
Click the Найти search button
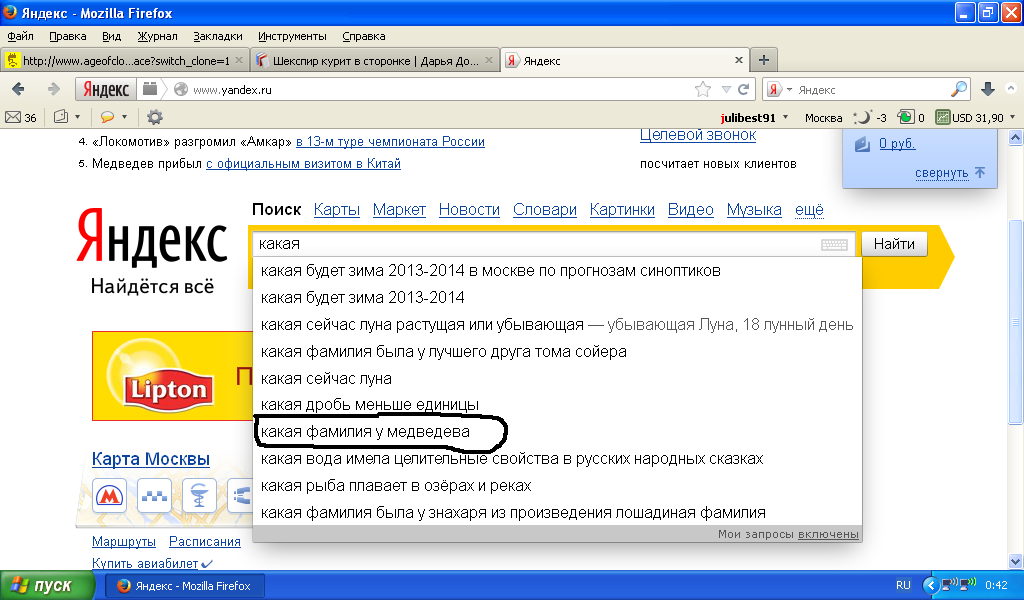pos(894,244)
